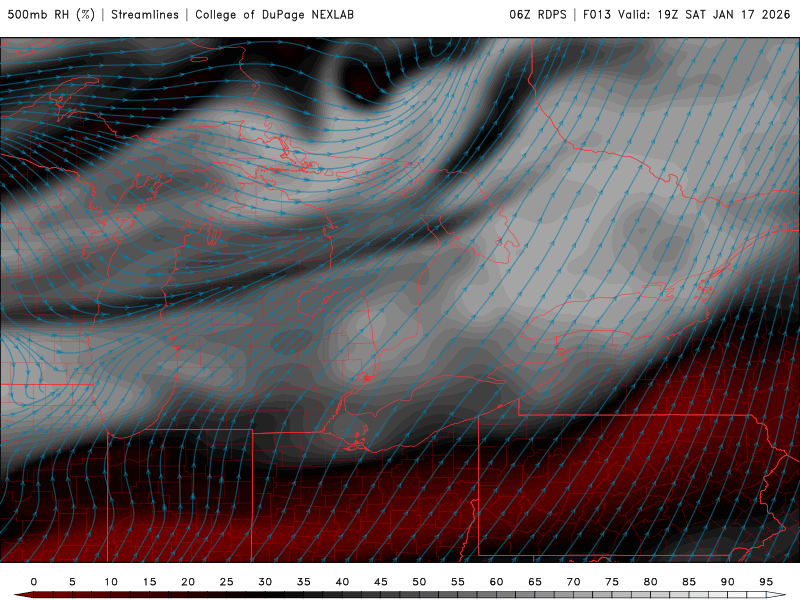
Task: Click the white right tip of color bar
Action: coord(776,595)
